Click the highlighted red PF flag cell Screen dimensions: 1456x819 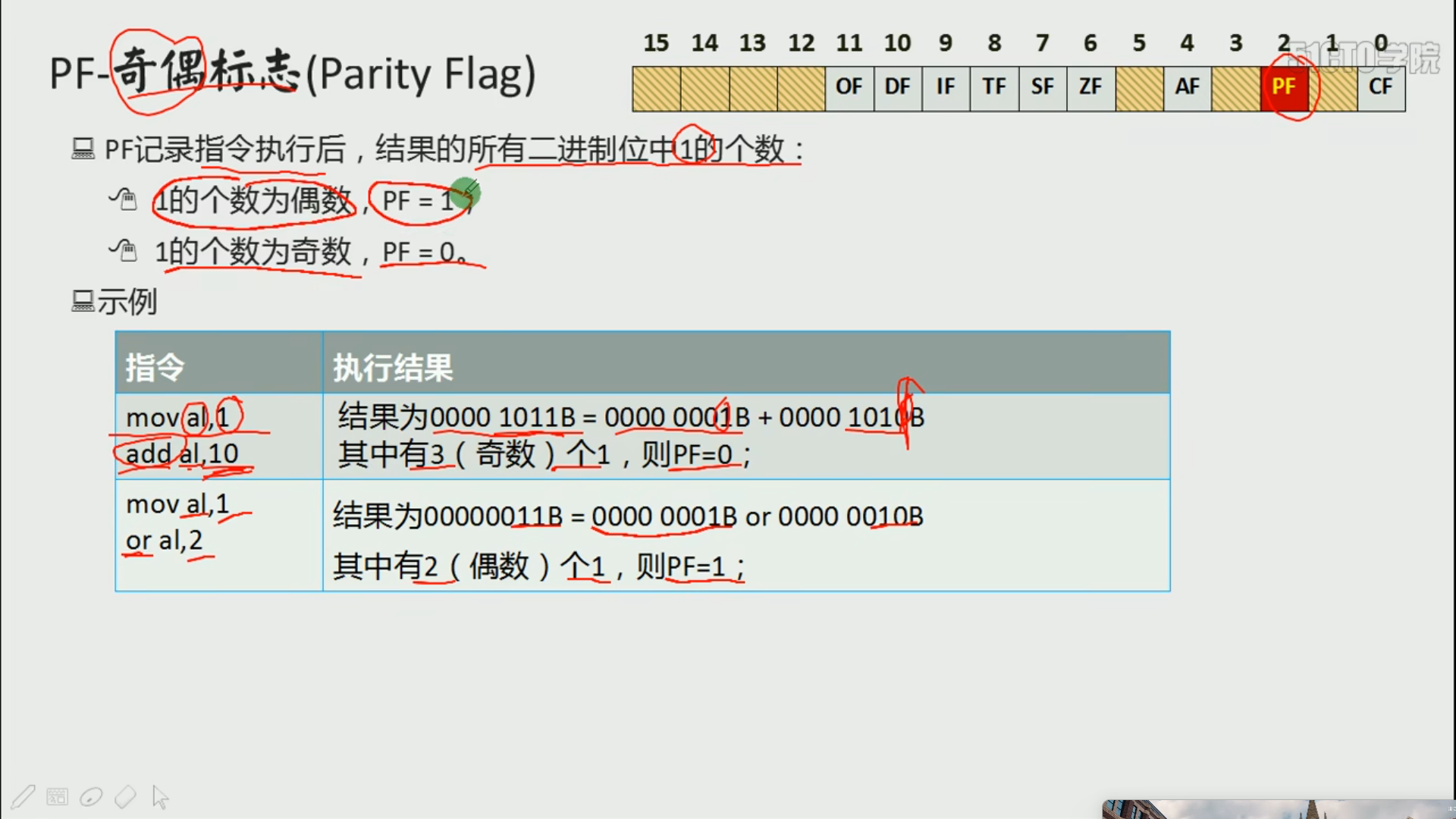coord(1284,87)
